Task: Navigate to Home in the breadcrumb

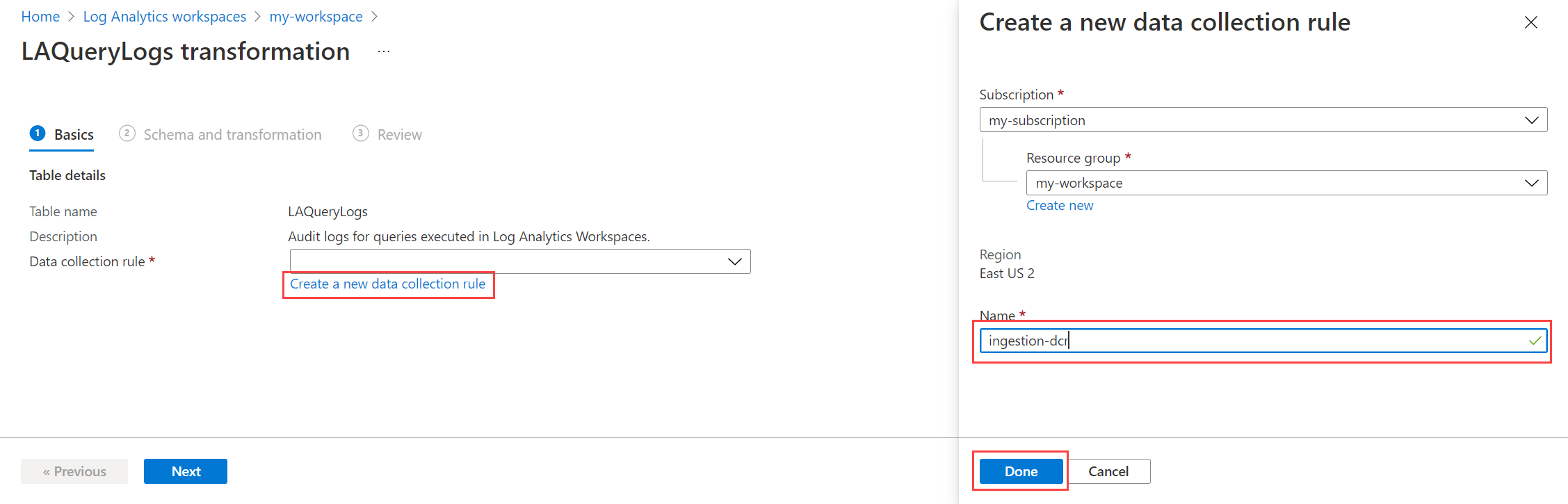Action: (x=40, y=17)
